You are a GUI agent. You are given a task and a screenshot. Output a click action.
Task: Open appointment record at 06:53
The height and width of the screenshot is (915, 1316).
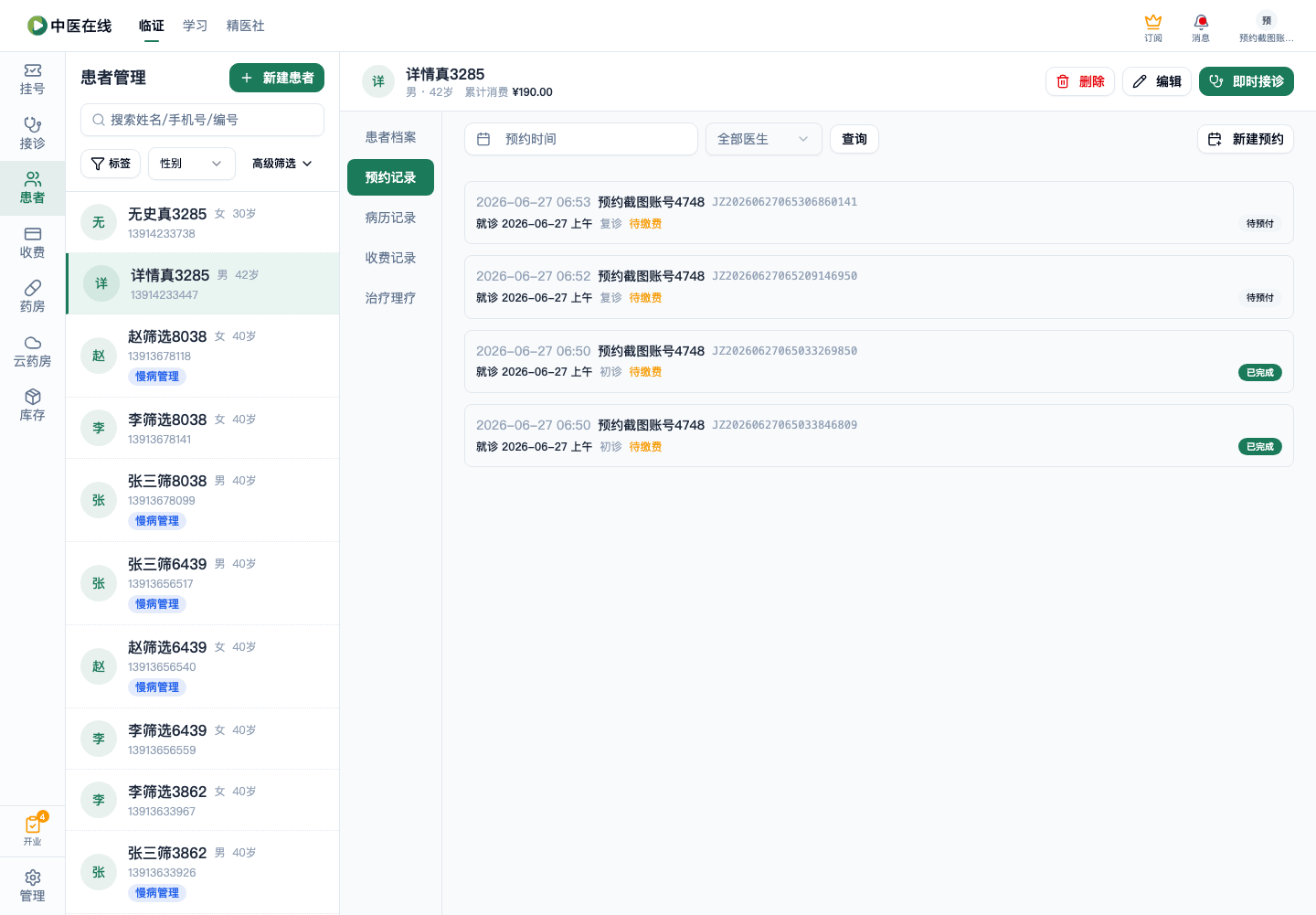[879, 212]
